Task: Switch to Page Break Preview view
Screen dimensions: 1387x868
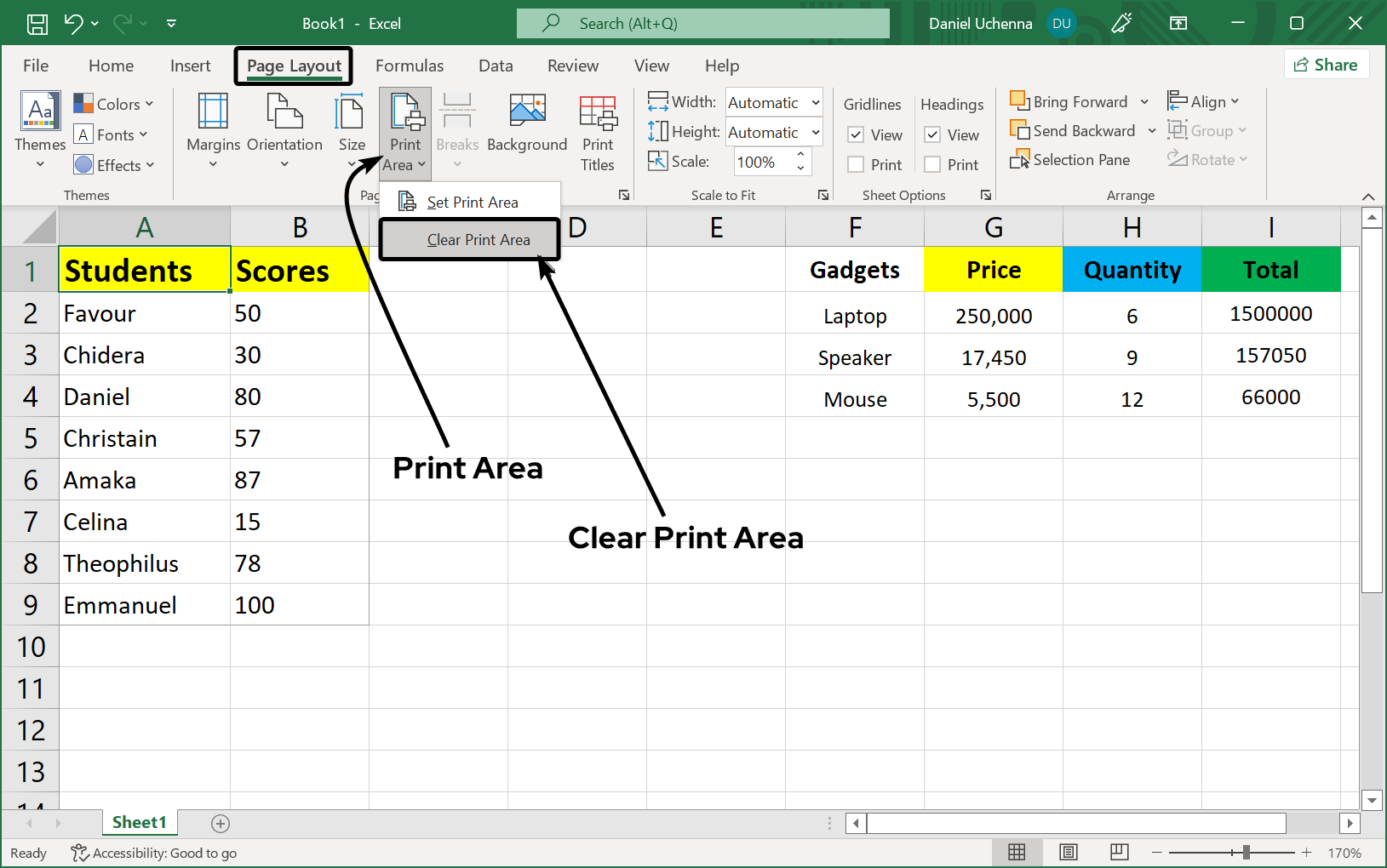Action: 1119,852
